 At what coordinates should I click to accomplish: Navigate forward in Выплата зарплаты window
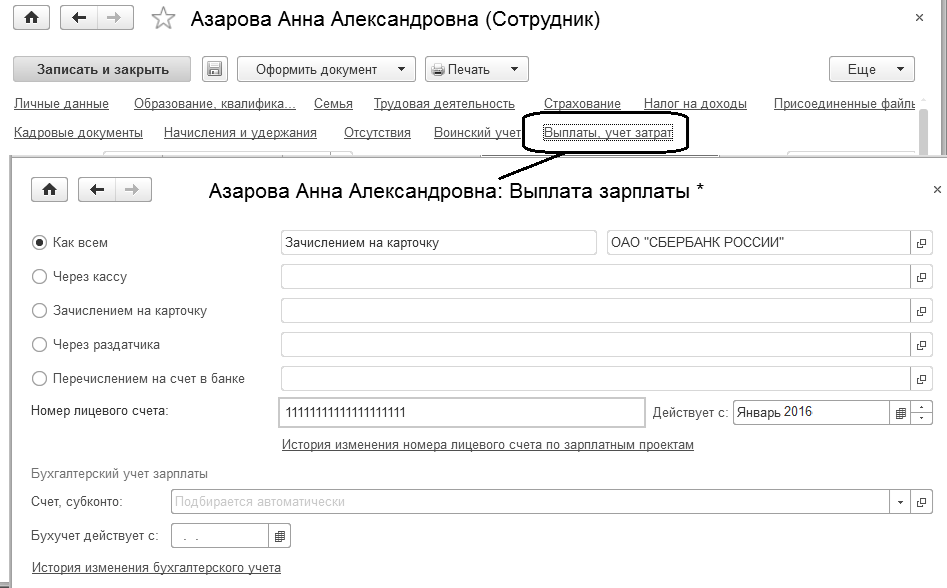[132, 190]
